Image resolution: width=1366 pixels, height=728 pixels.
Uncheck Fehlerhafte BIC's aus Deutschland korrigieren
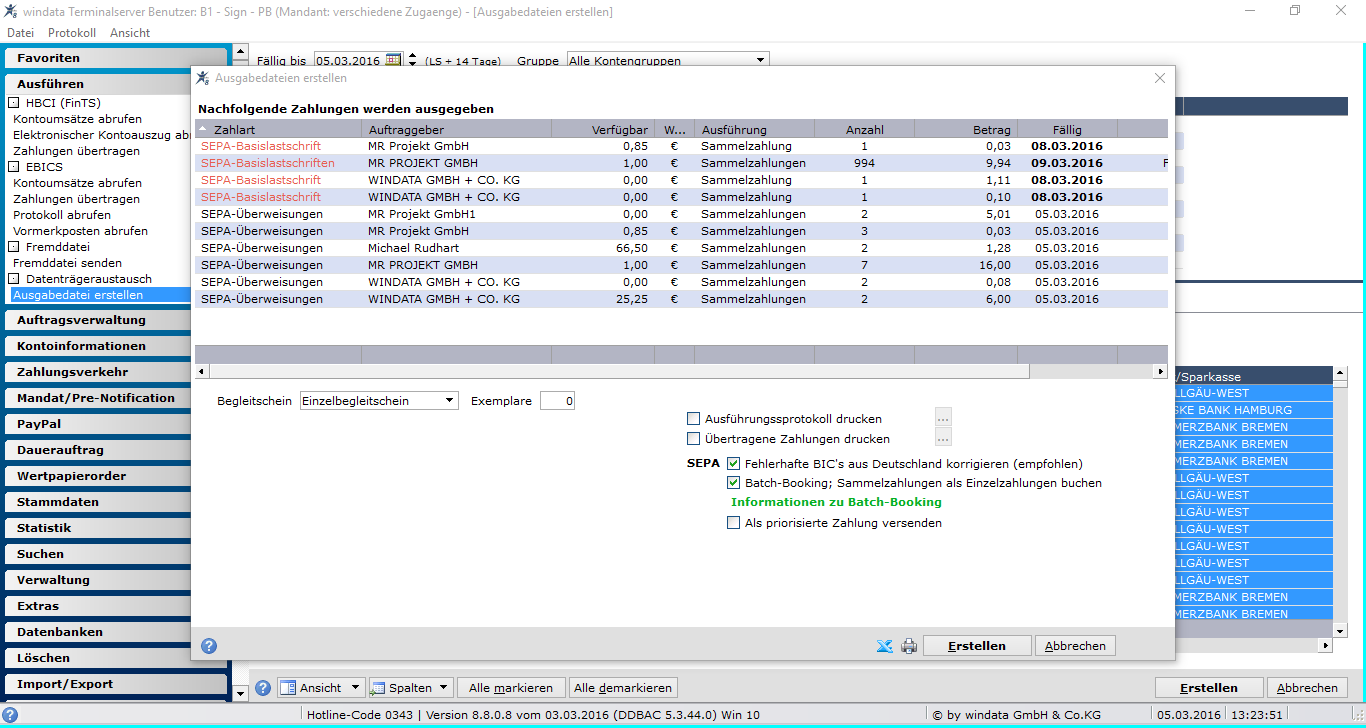pos(734,464)
